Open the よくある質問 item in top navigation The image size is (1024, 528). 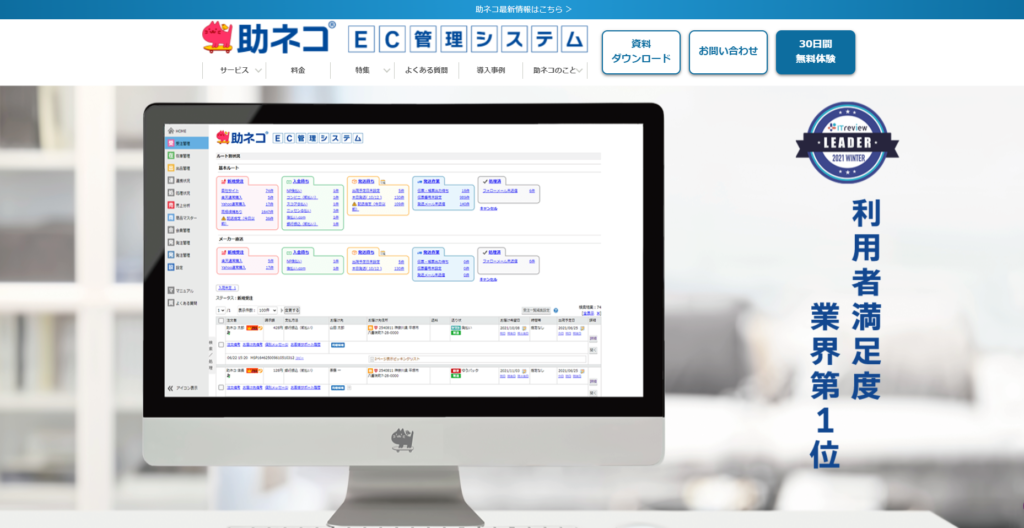point(426,71)
